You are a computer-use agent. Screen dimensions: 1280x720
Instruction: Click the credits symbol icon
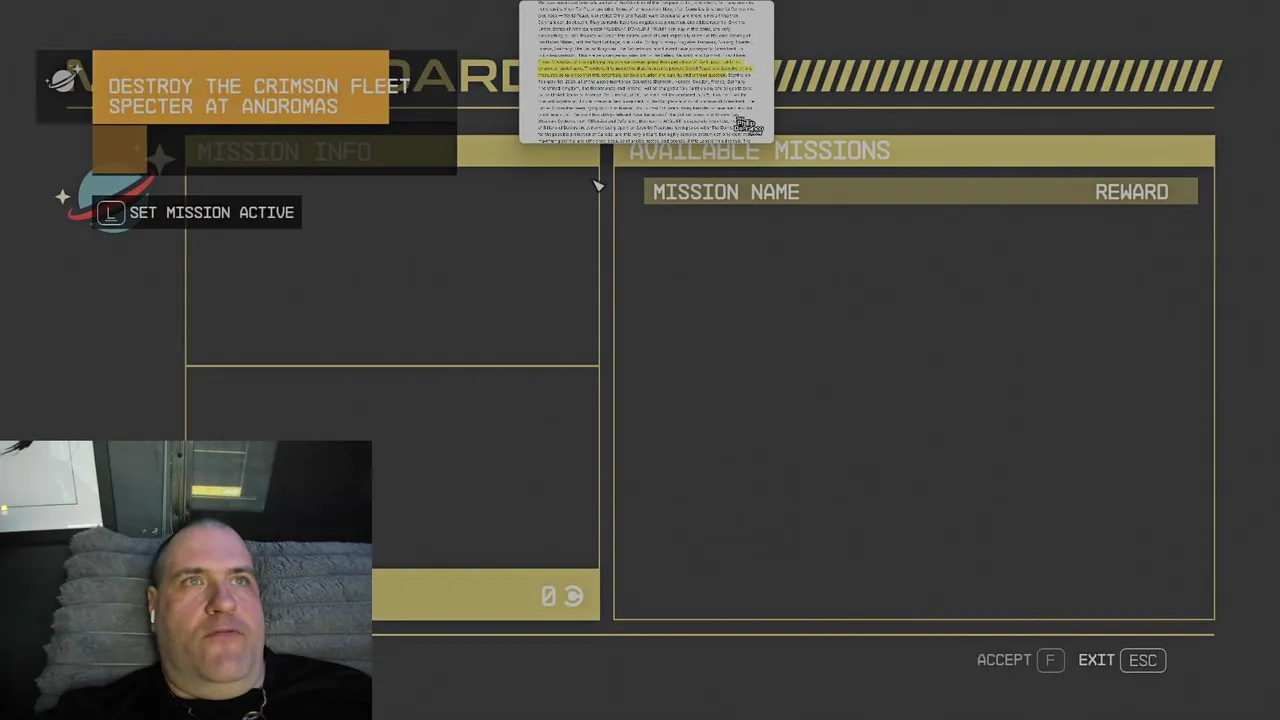[x=573, y=596]
